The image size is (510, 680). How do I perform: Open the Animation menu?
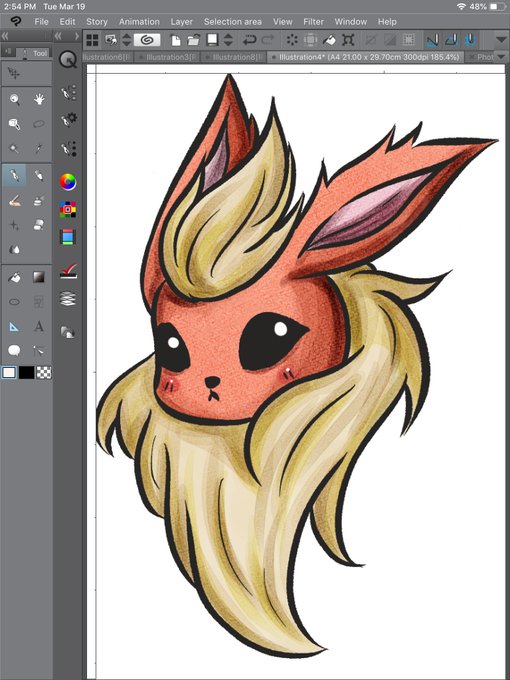click(139, 22)
